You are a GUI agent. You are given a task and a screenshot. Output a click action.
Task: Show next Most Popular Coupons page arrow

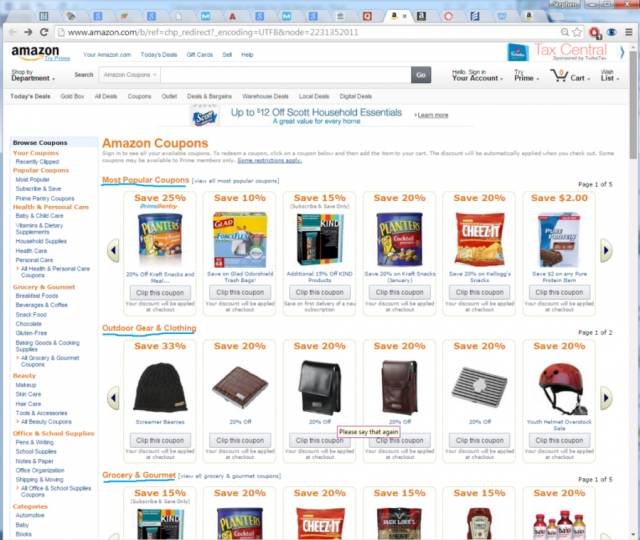(x=606, y=250)
